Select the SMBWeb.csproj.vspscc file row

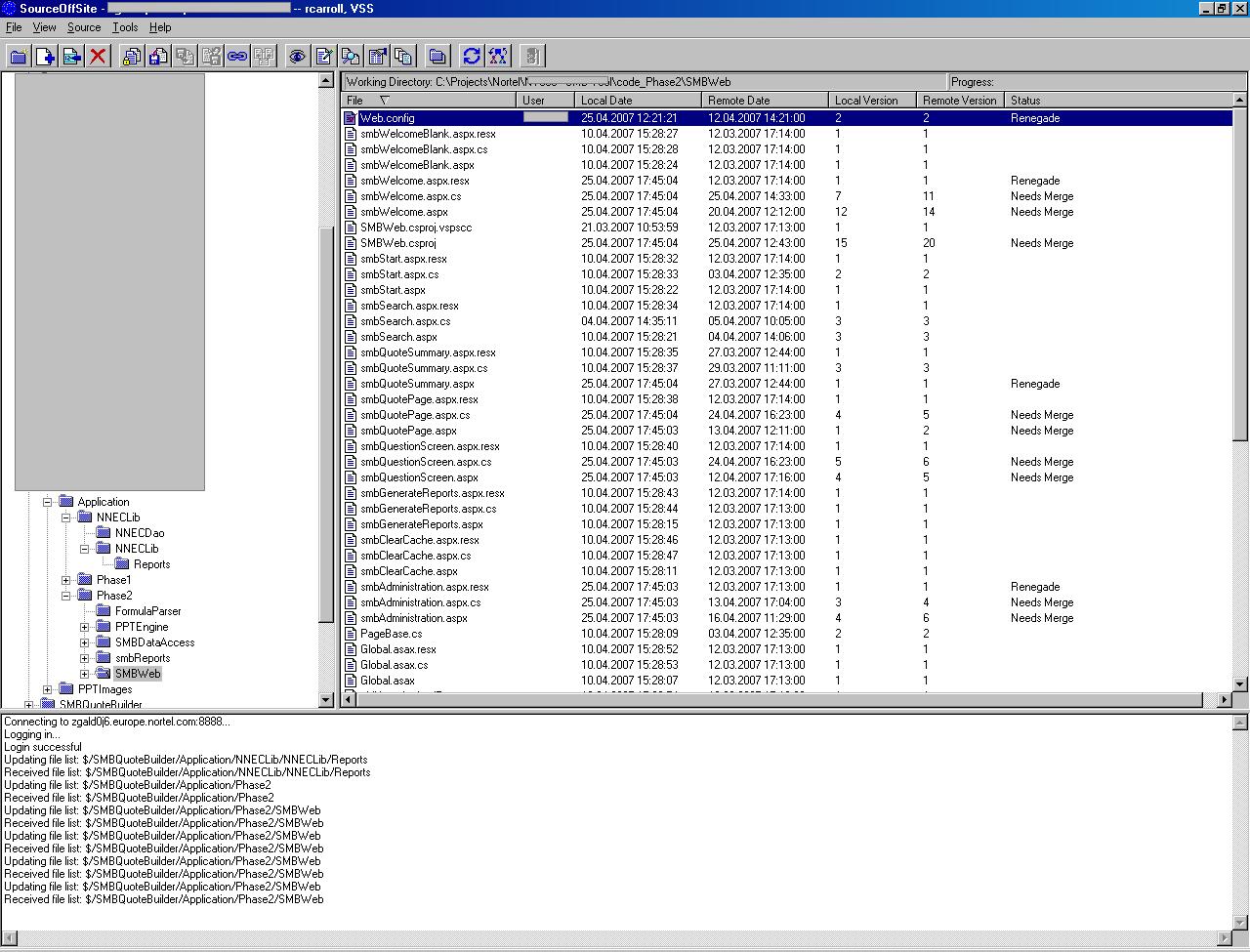tap(787, 228)
